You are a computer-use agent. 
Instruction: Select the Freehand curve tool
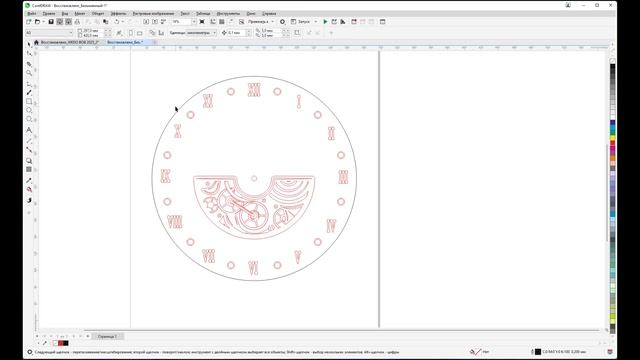pos(29,84)
